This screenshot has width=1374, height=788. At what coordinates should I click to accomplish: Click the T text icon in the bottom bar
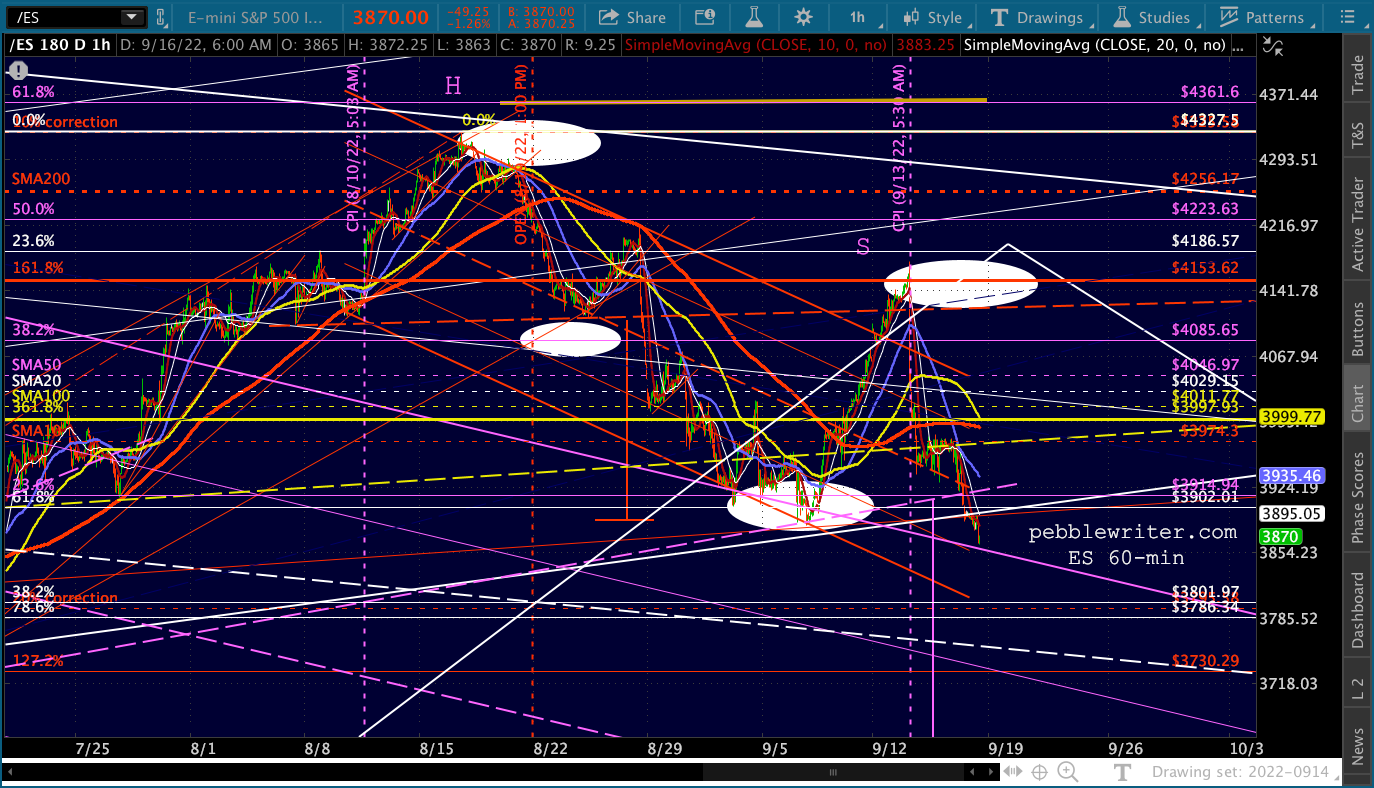(x=1122, y=771)
